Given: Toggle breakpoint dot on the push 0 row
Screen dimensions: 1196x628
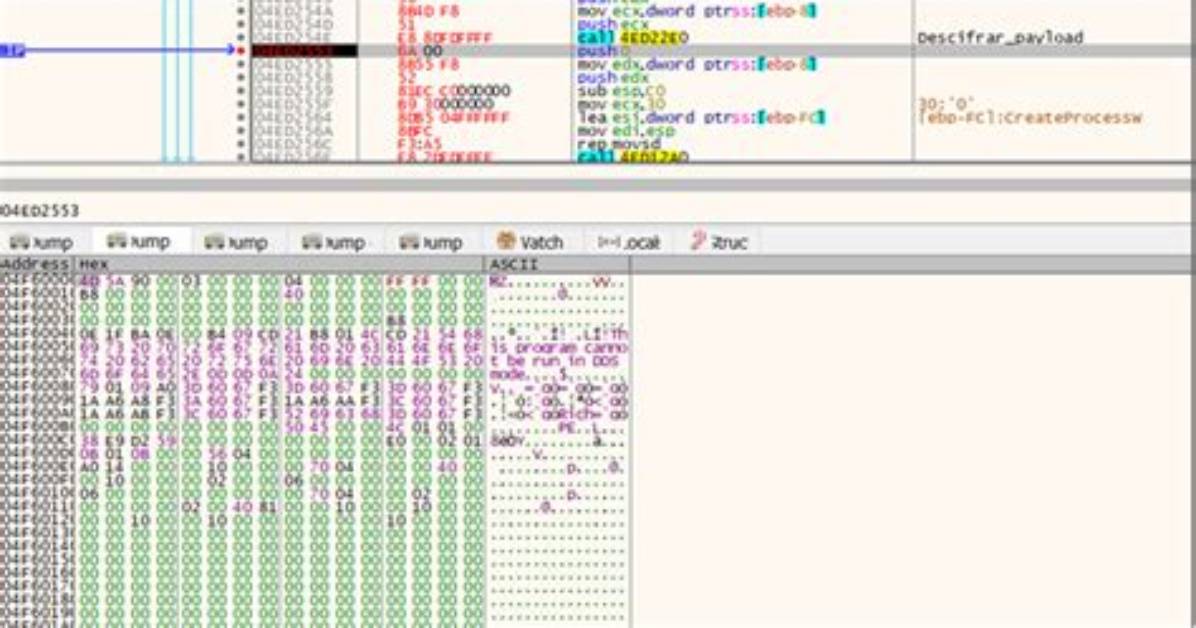Looking at the screenshot, I should tap(241, 51).
